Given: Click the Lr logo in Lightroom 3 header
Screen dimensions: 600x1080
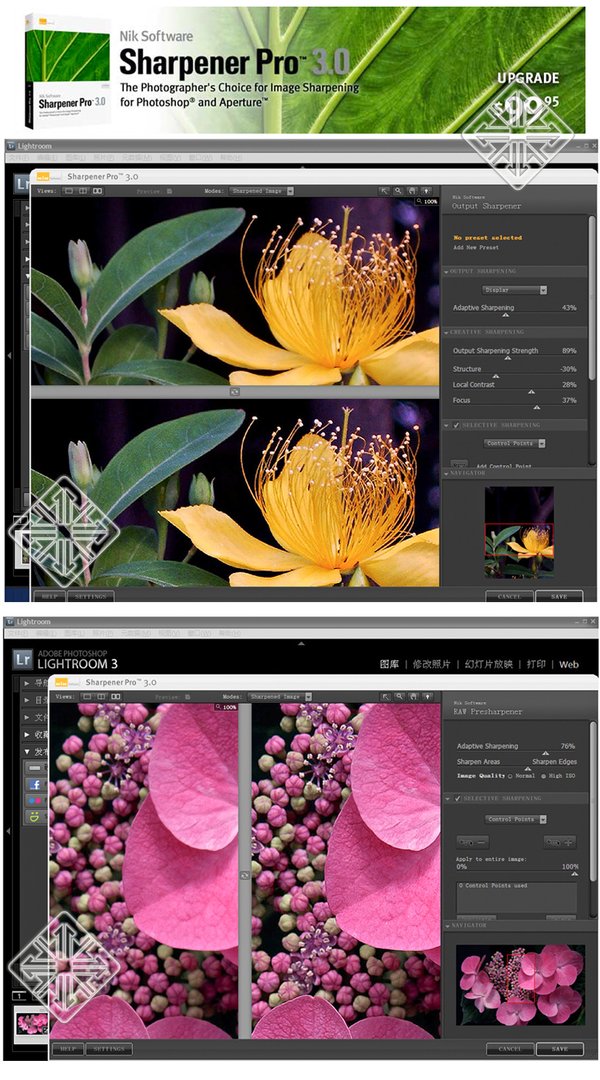Looking at the screenshot, I should pyautogui.click(x=23, y=660).
